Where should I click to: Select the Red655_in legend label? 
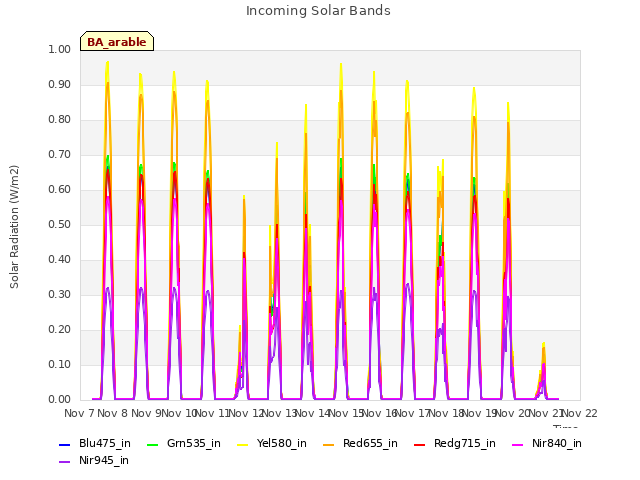click(x=370, y=443)
